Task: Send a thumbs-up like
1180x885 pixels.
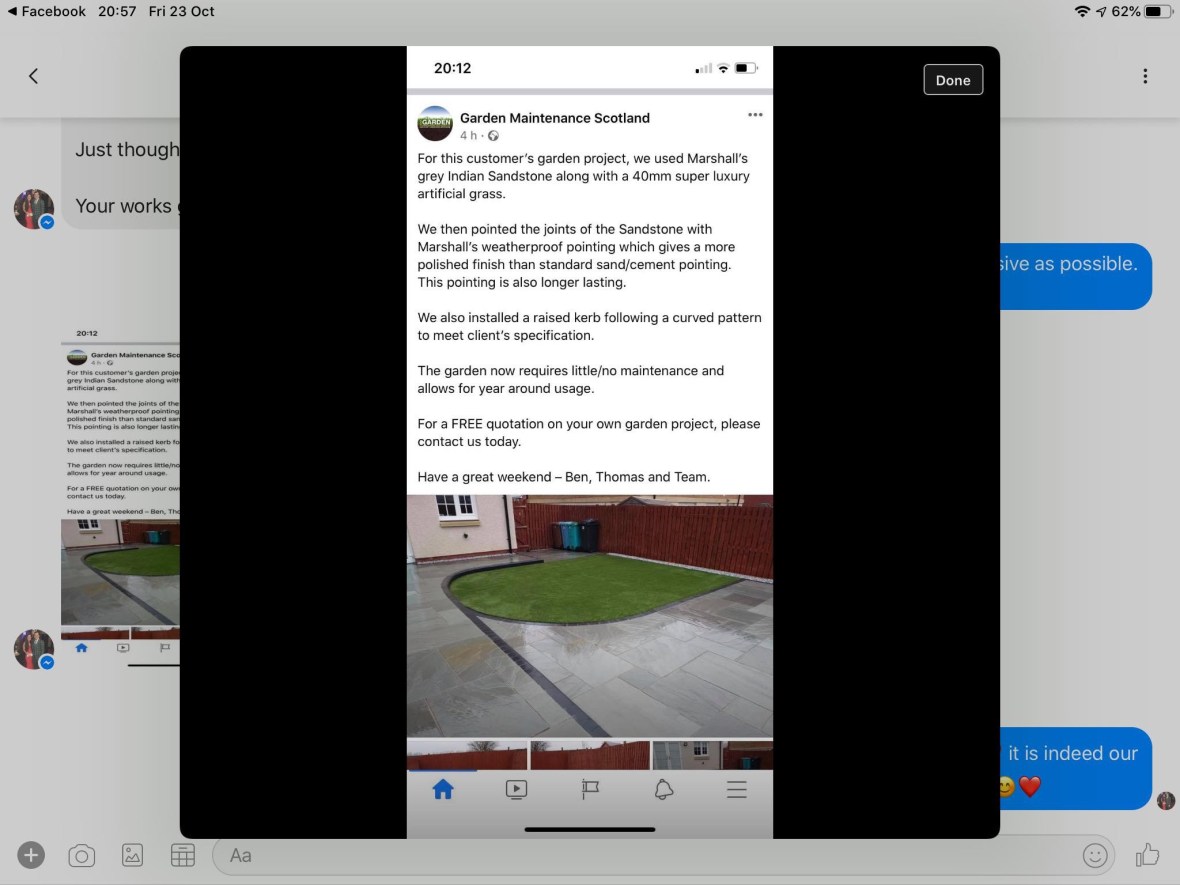Action: pos(1147,855)
